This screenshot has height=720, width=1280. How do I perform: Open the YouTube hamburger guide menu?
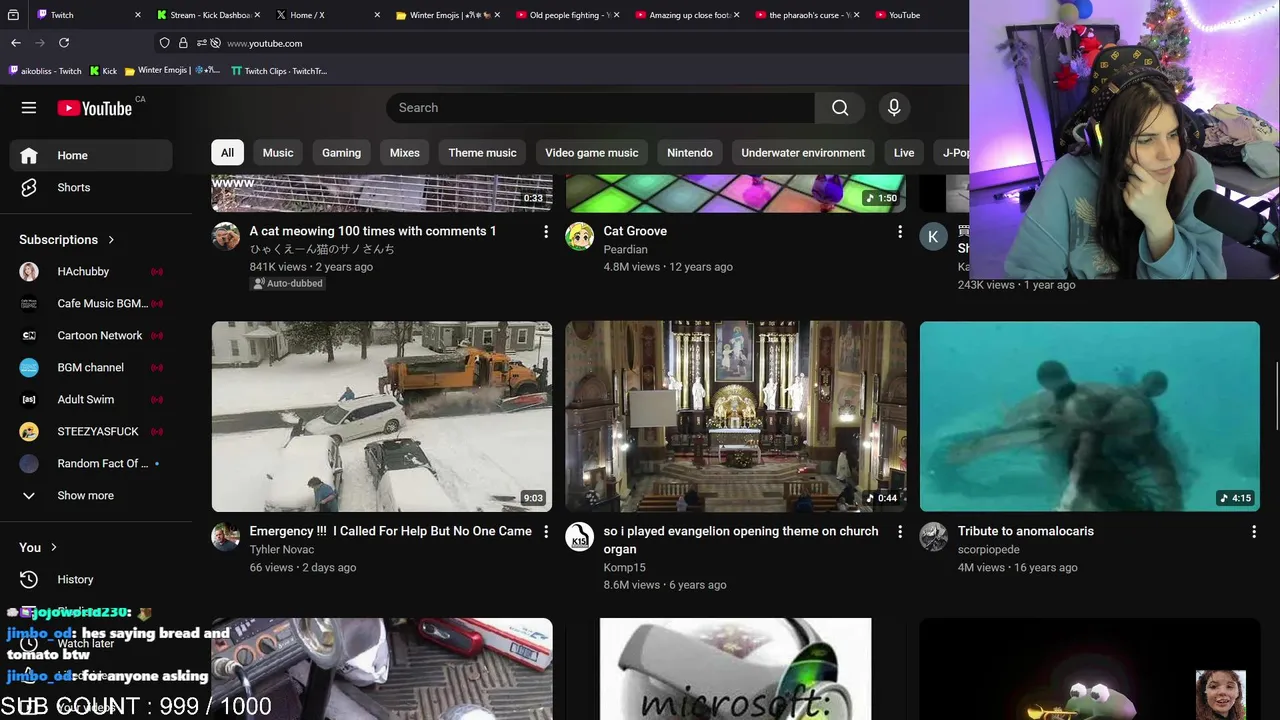tap(29, 108)
